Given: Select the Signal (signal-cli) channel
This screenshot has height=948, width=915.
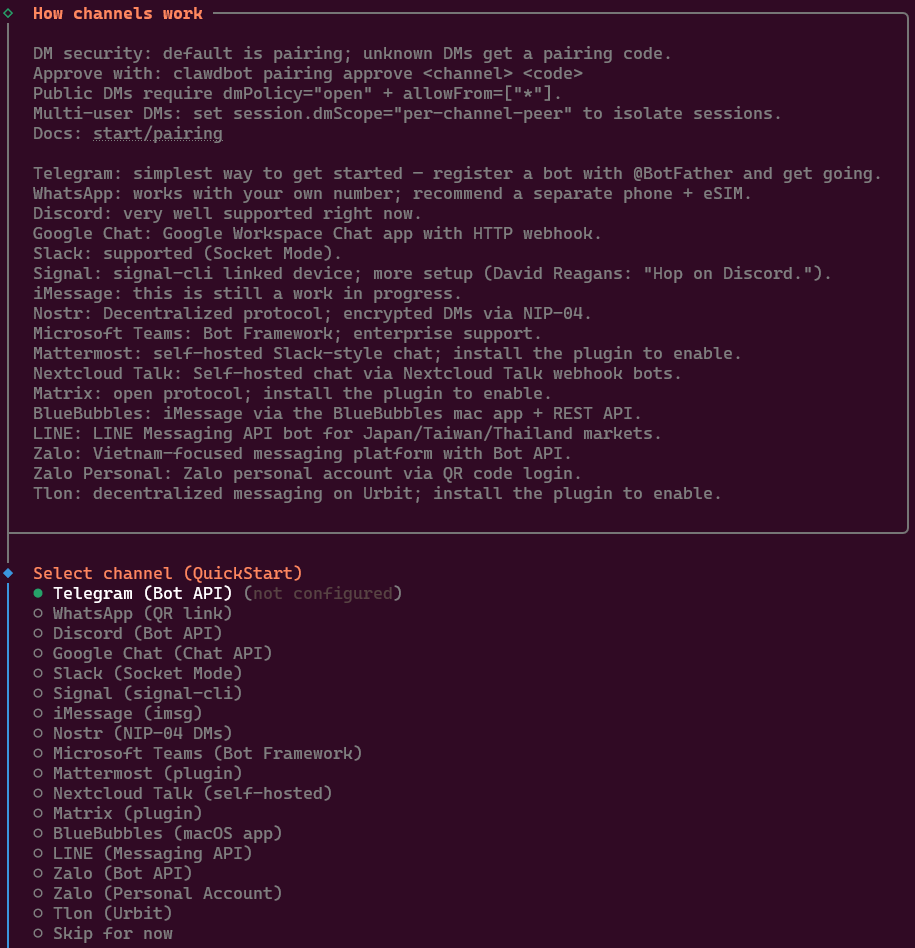Looking at the screenshot, I should [147, 693].
